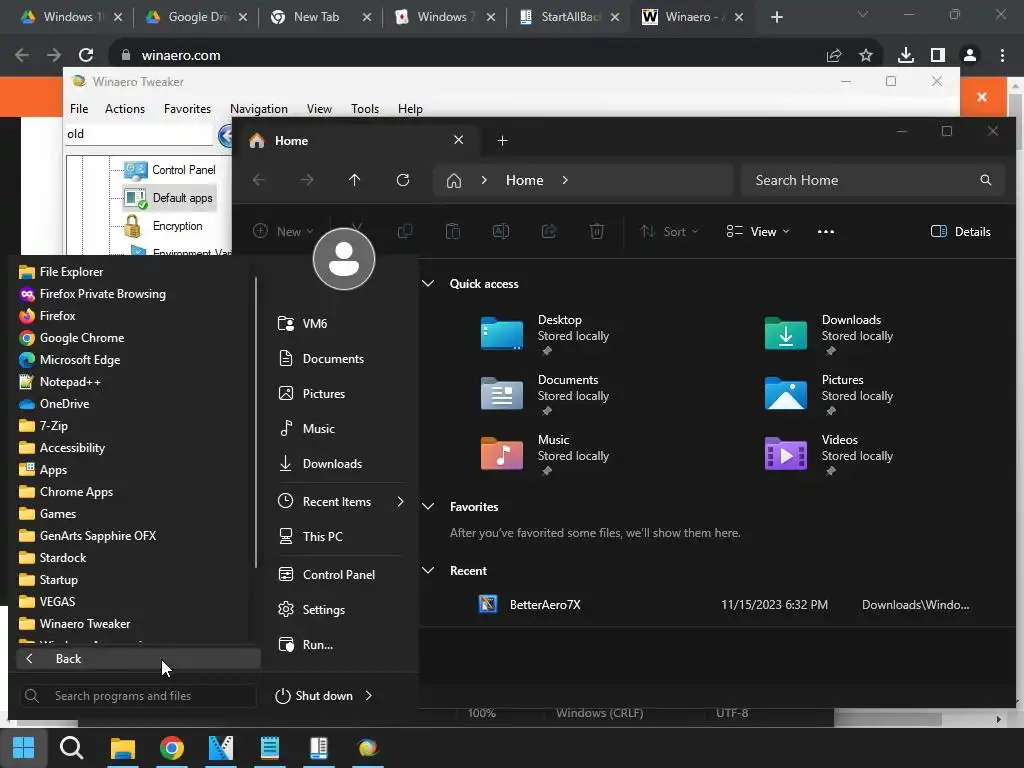Click the Search Home field in Explorer
Viewport: 1024px width, 768px height.
pyautogui.click(x=872, y=180)
